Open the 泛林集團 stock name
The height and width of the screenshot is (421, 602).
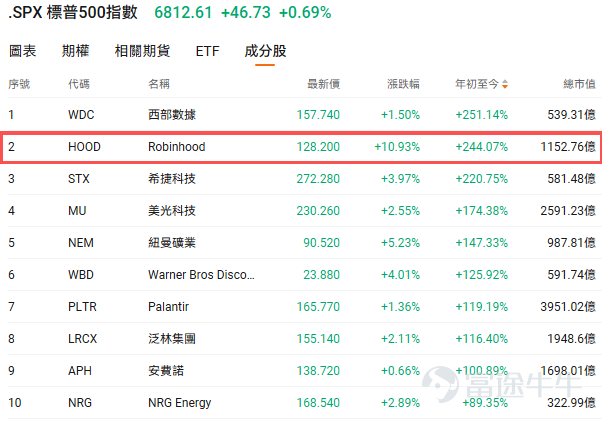coord(172,338)
